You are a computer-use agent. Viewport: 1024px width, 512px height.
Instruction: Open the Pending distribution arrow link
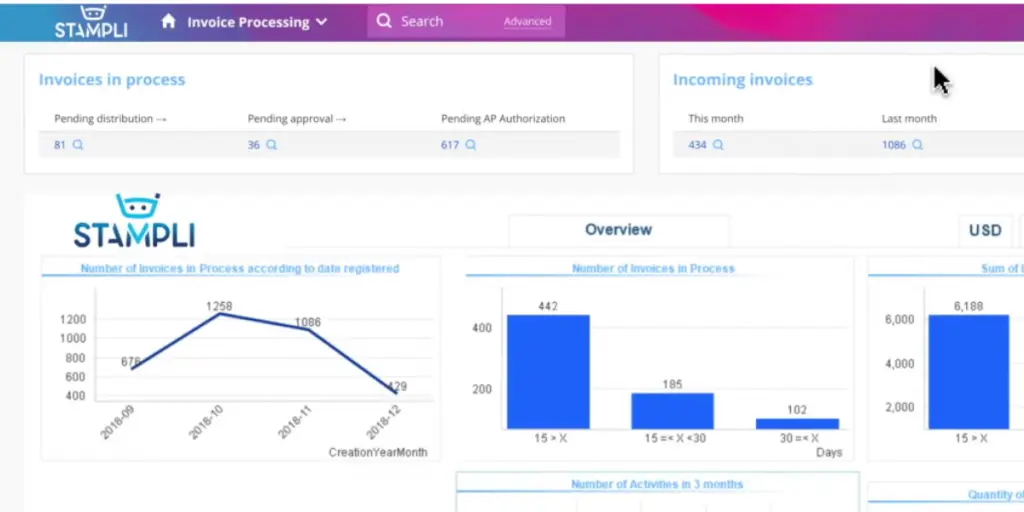(x=111, y=119)
